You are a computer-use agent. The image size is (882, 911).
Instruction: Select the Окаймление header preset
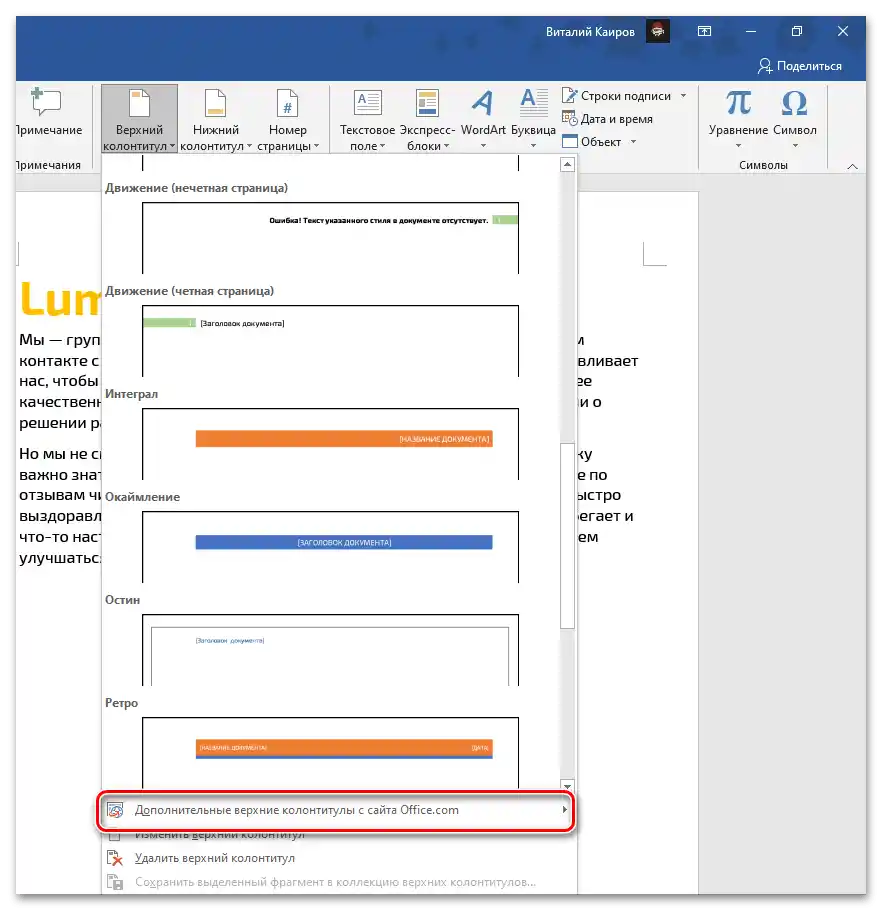click(x=330, y=547)
